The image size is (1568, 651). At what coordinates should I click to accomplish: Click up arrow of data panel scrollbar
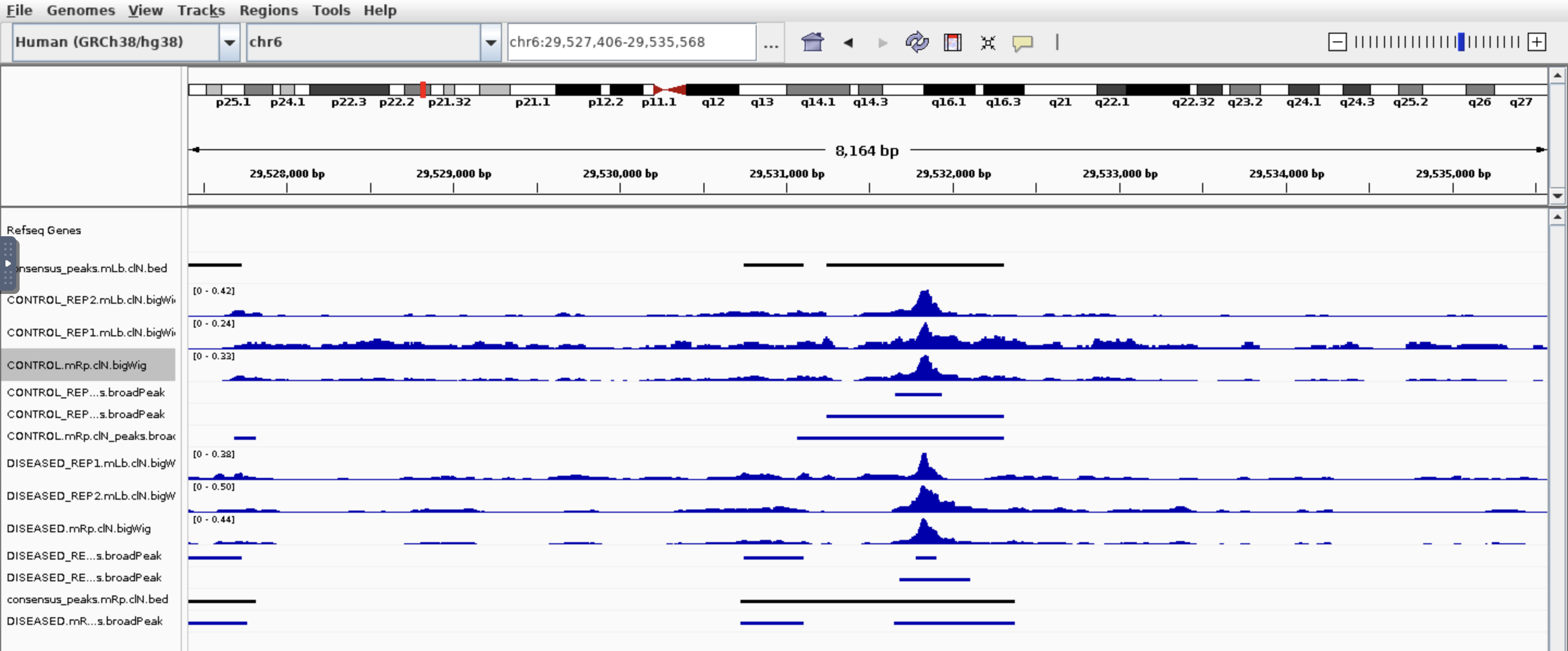coord(1557,217)
